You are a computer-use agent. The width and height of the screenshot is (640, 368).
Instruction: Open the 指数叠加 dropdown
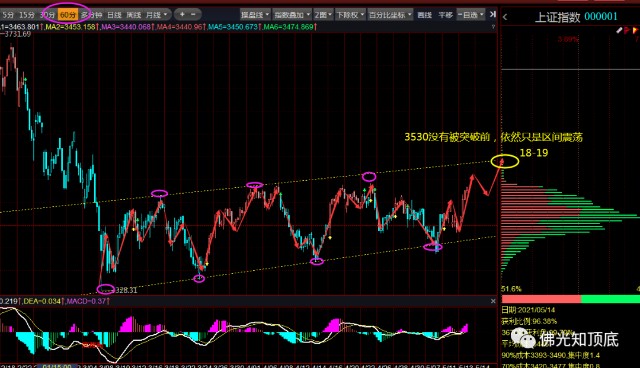point(291,15)
